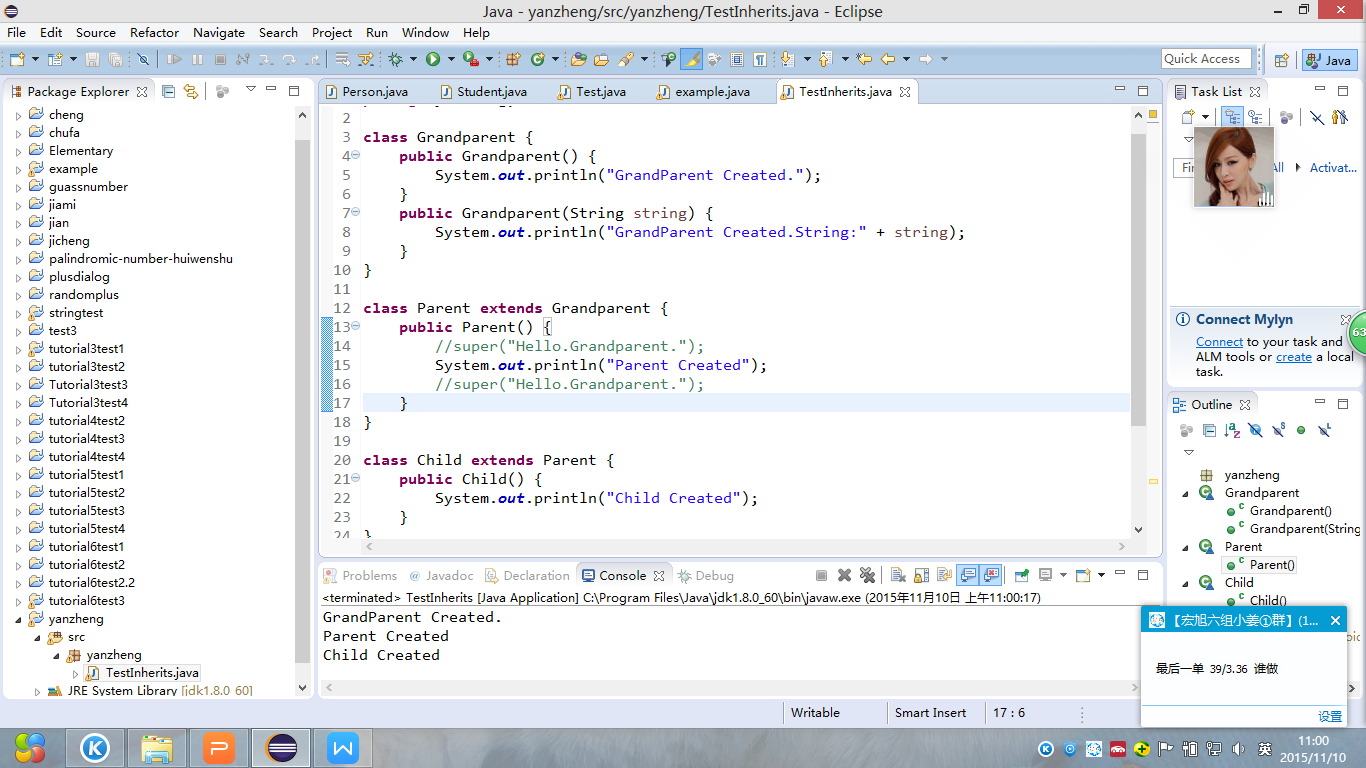The height and width of the screenshot is (768, 1366).
Task: Click the Package Explorer vertical scrollbar
Action: (304, 400)
